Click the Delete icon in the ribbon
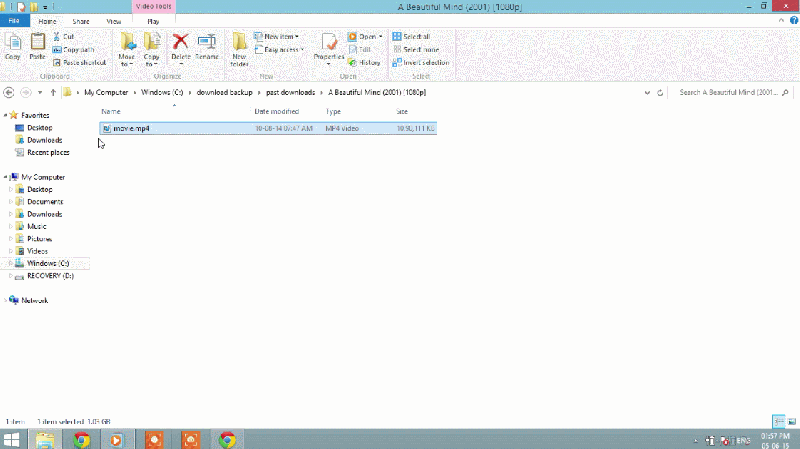This screenshot has height=449, width=800. click(181, 47)
